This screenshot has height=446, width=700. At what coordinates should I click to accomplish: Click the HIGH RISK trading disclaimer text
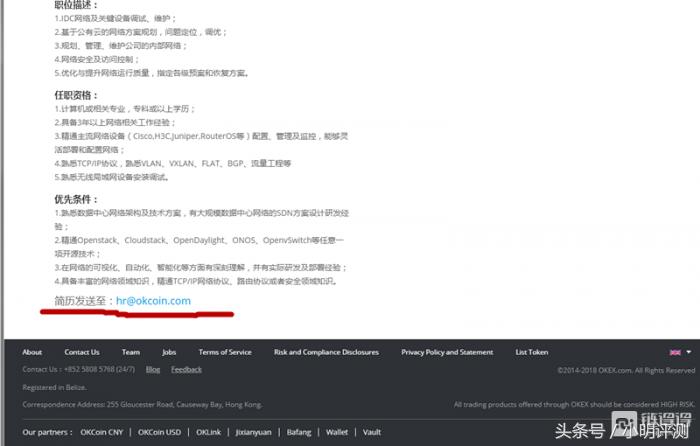575,404
